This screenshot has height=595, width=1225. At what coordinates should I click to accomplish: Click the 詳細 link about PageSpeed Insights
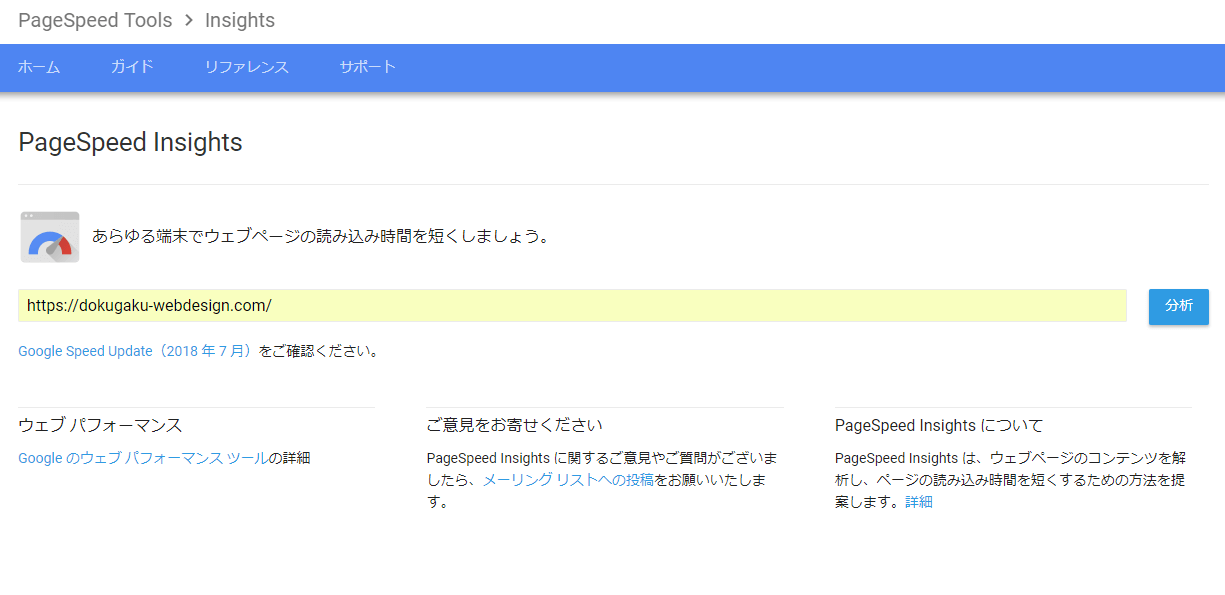(919, 502)
